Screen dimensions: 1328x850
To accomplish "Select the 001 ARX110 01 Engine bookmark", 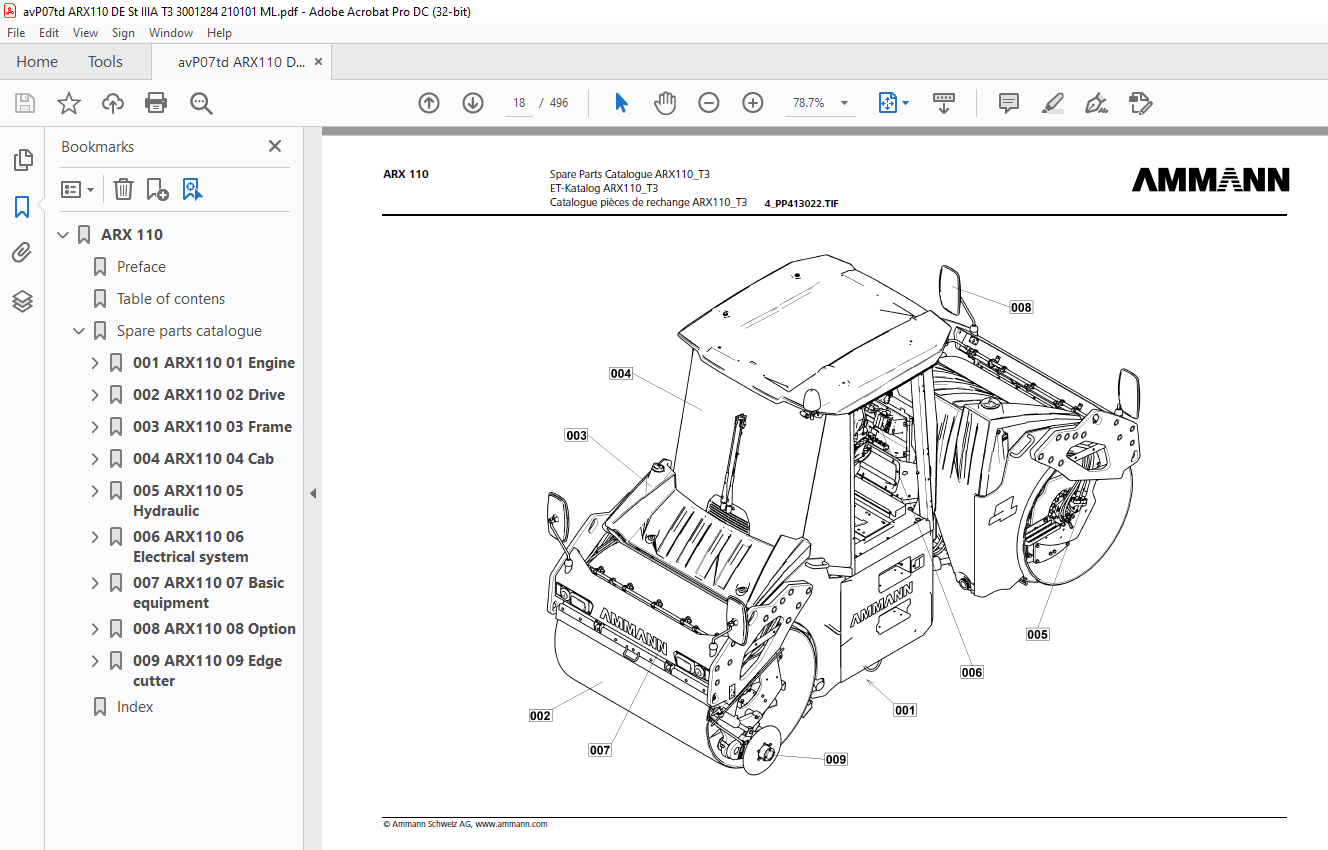I will (x=214, y=363).
